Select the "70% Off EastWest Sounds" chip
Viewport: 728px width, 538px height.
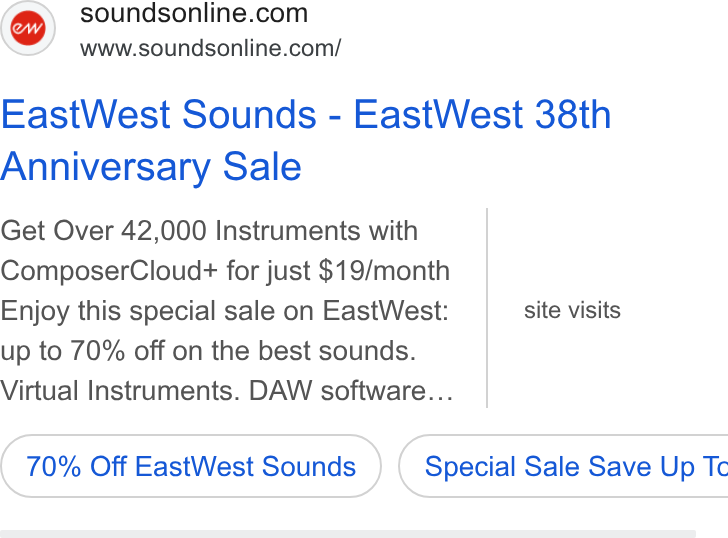click(191, 466)
